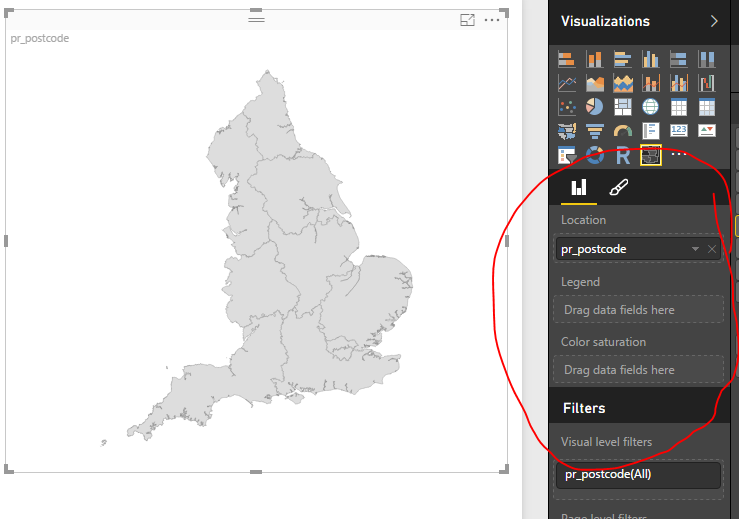This screenshot has width=739, height=519.
Task: Select the Donut chart visual
Action: (x=594, y=155)
